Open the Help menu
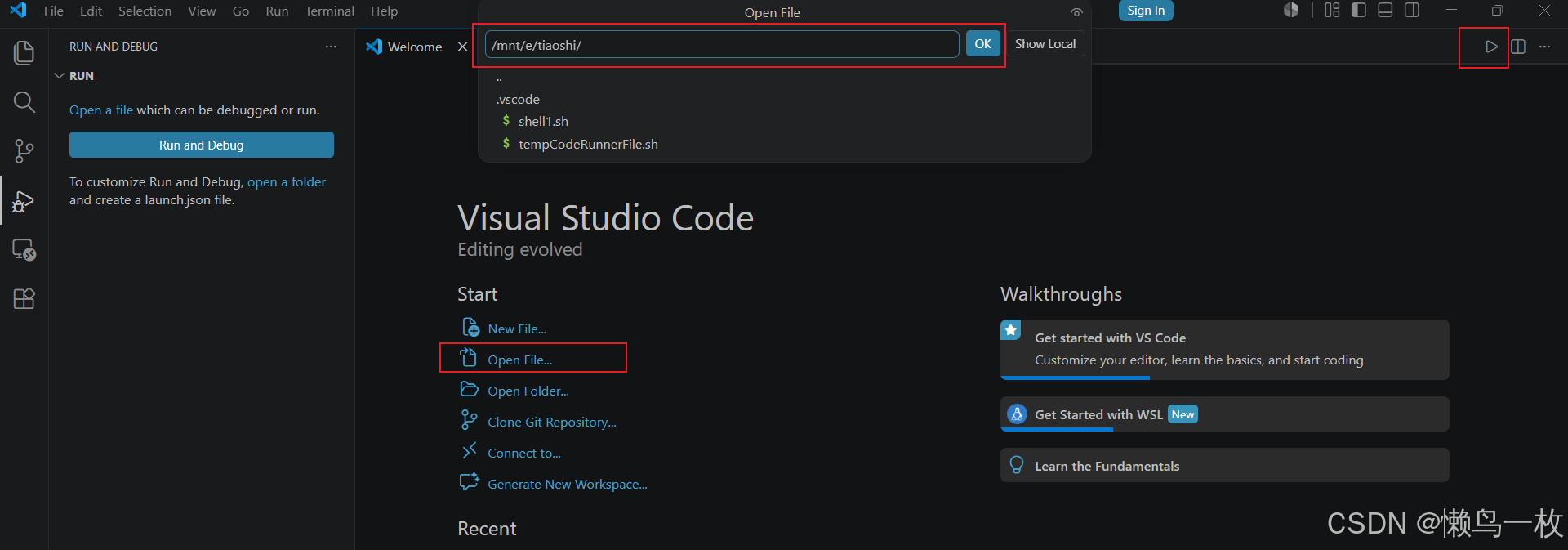This screenshot has height=550, width=1568. pos(384,11)
